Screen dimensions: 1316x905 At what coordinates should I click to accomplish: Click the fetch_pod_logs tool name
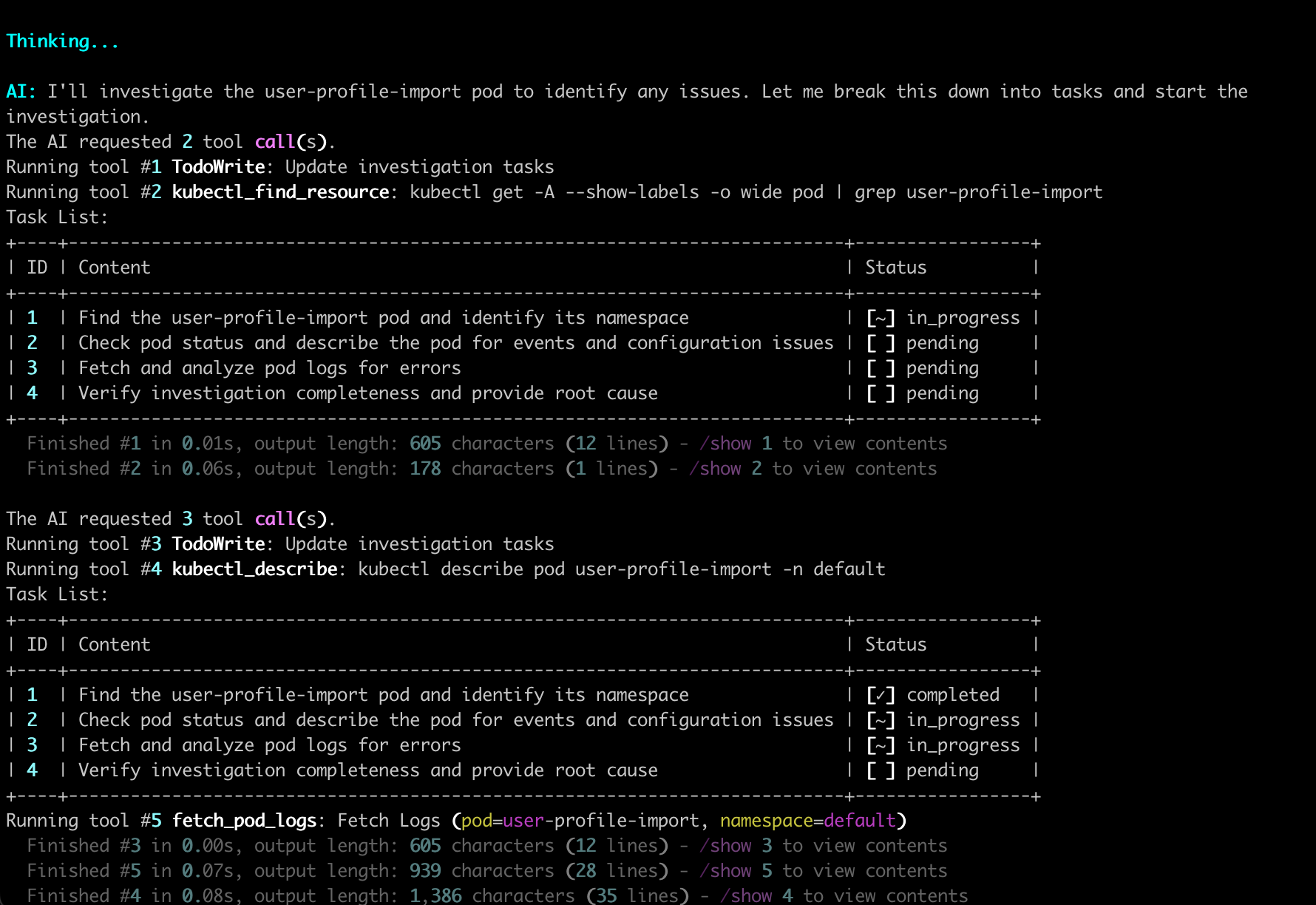[244, 821]
